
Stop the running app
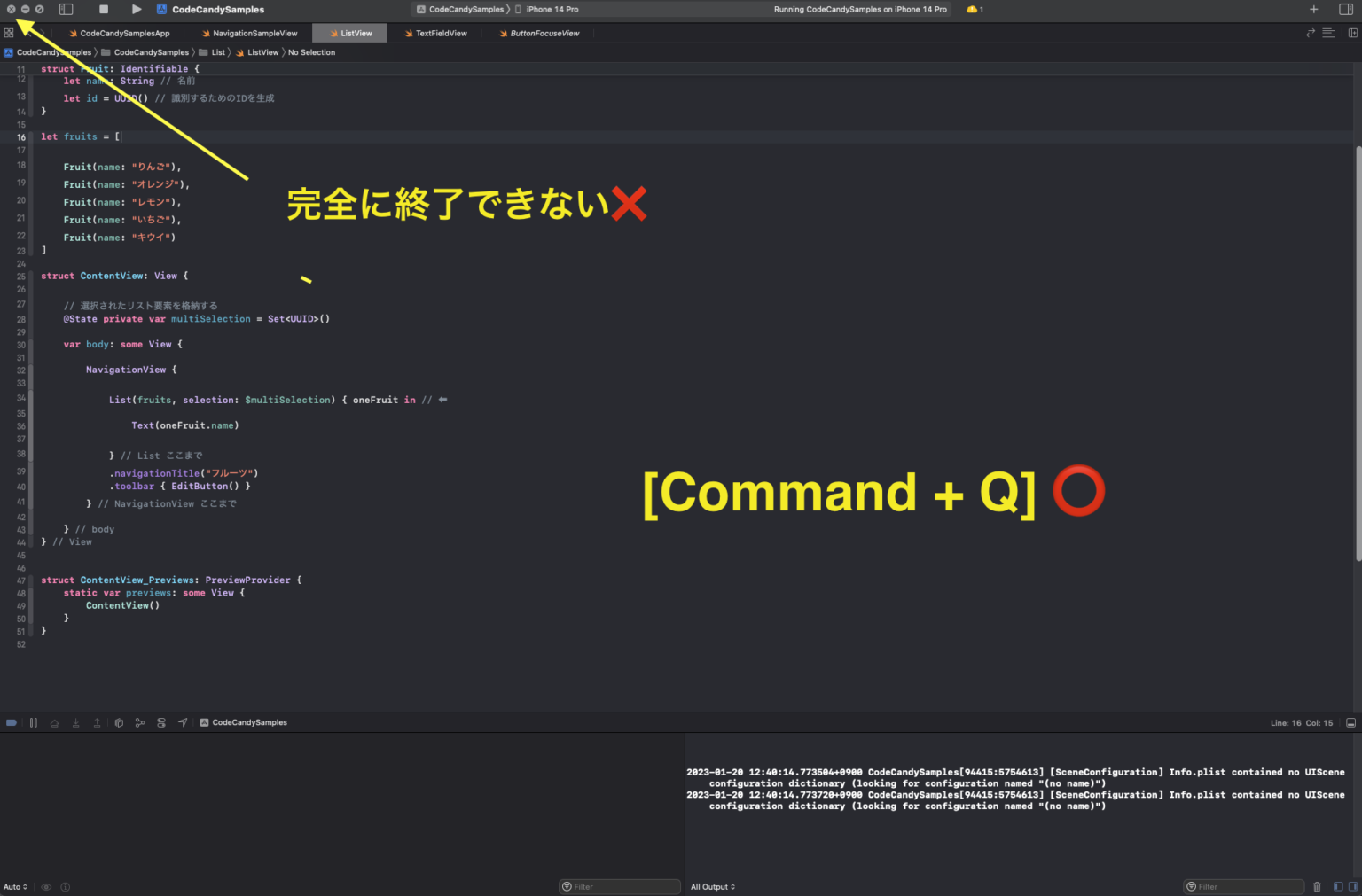click(104, 9)
